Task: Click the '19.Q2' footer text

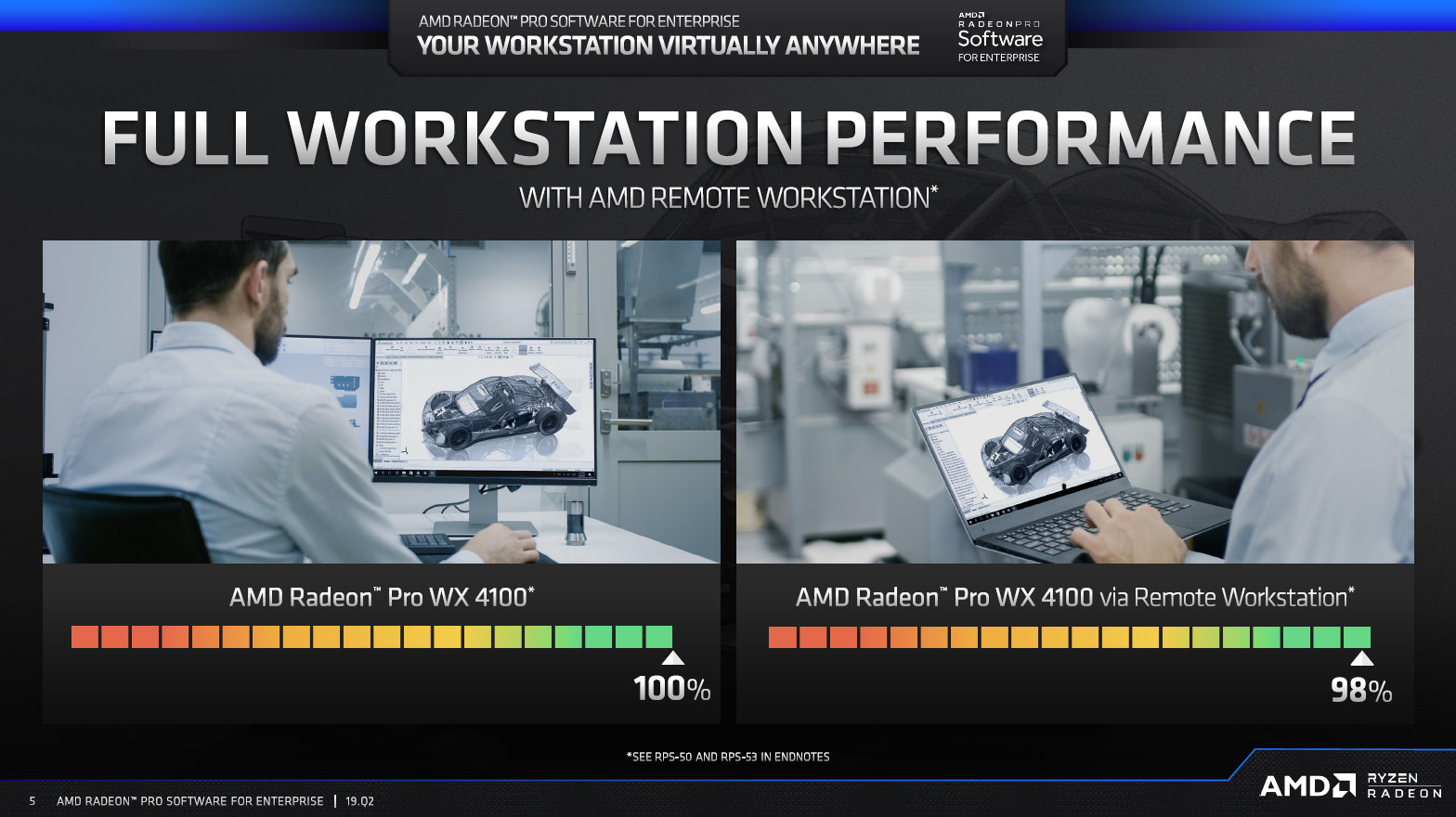Action: pos(360,801)
